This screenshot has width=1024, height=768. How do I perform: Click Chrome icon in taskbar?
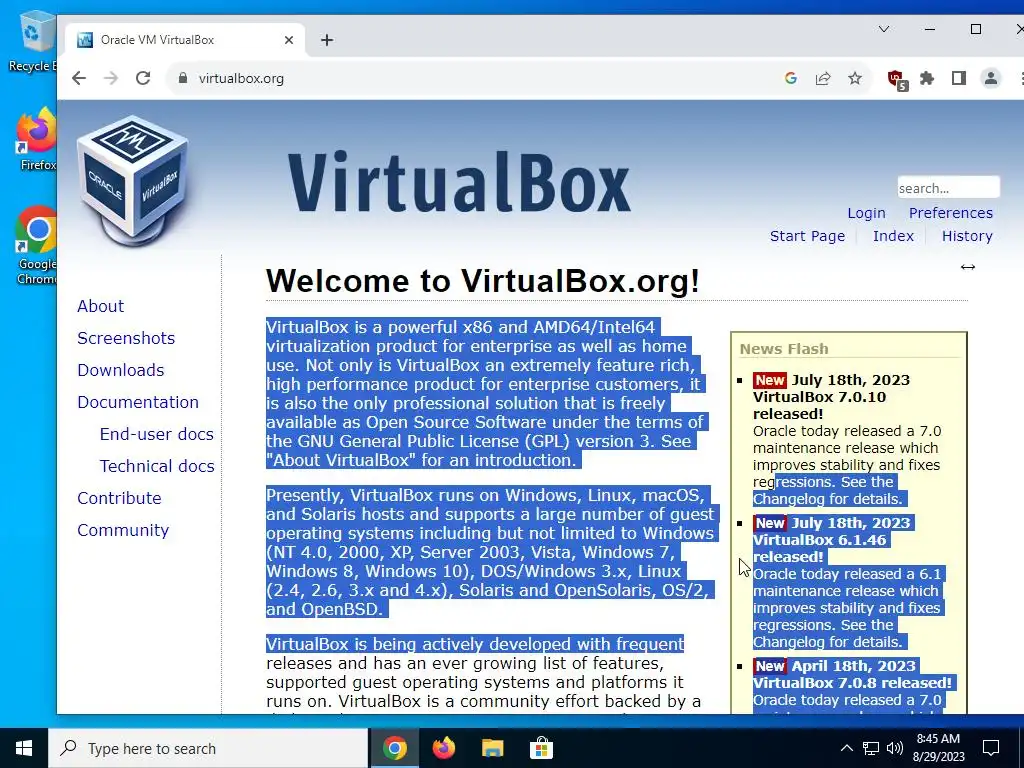[x=394, y=748]
